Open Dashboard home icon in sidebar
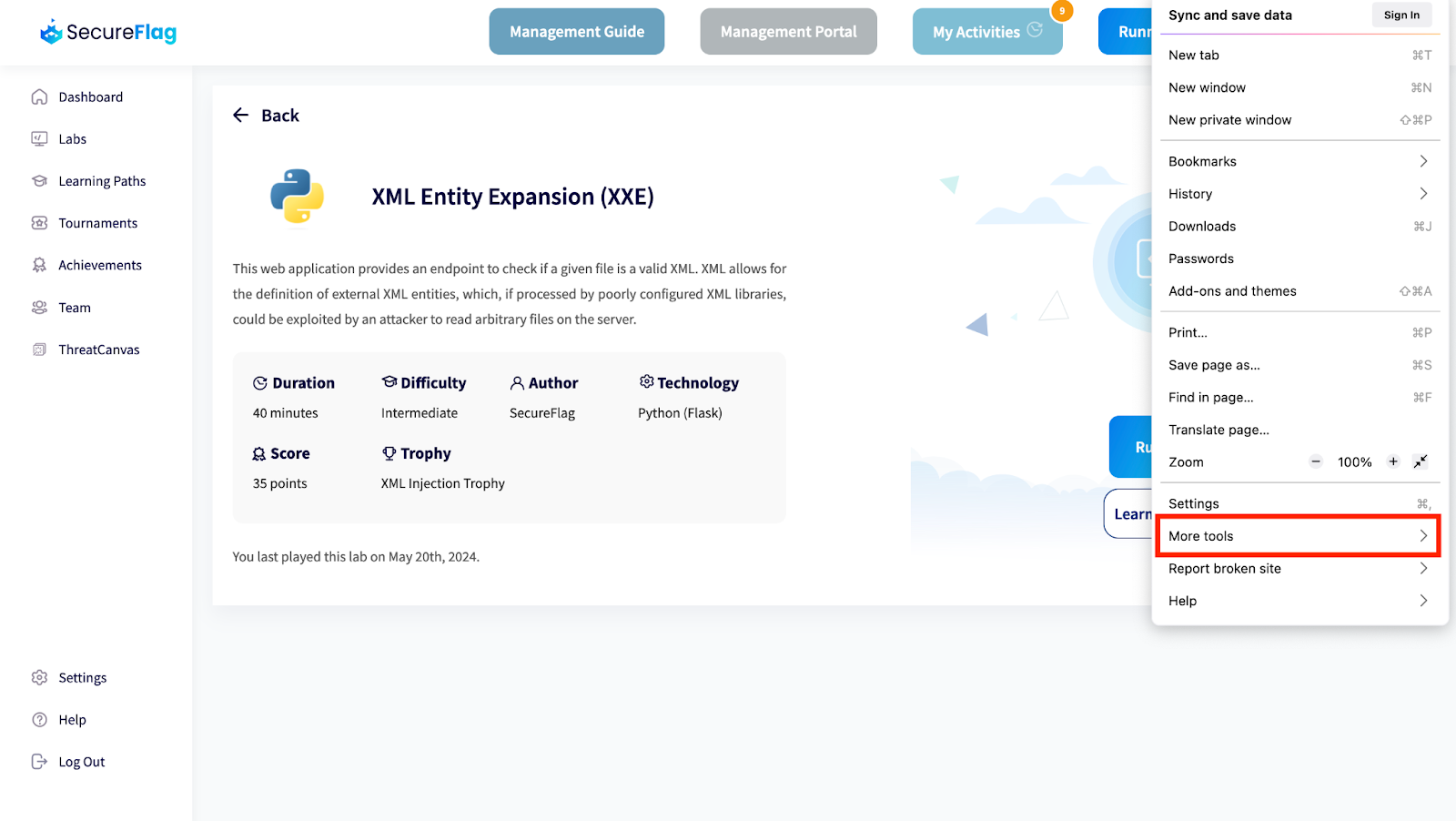This screenshot has height=821, width=1456. pyautogui.click(x=39, y=96)
